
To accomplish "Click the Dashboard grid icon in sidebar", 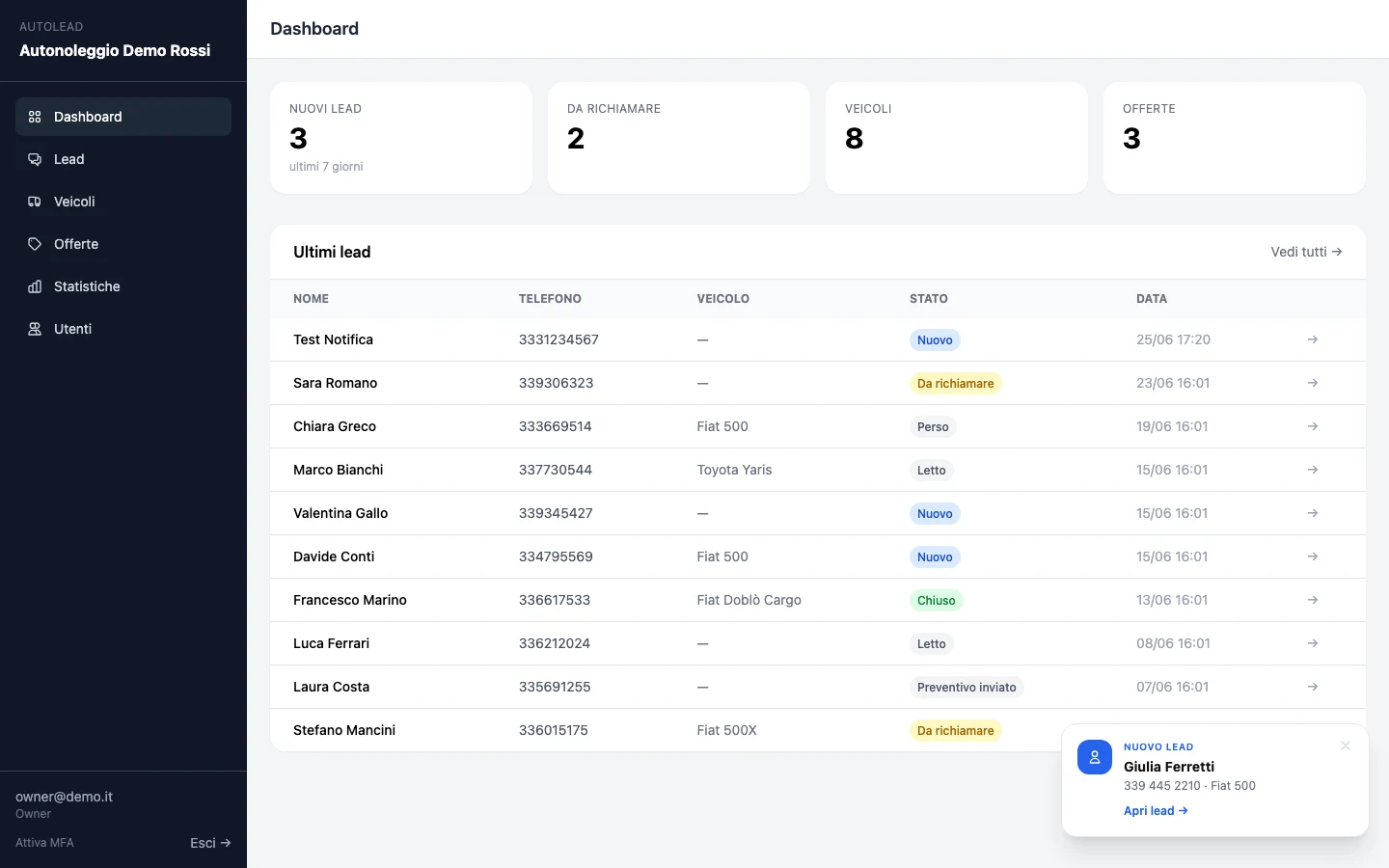I will click(x=35, y=117).
